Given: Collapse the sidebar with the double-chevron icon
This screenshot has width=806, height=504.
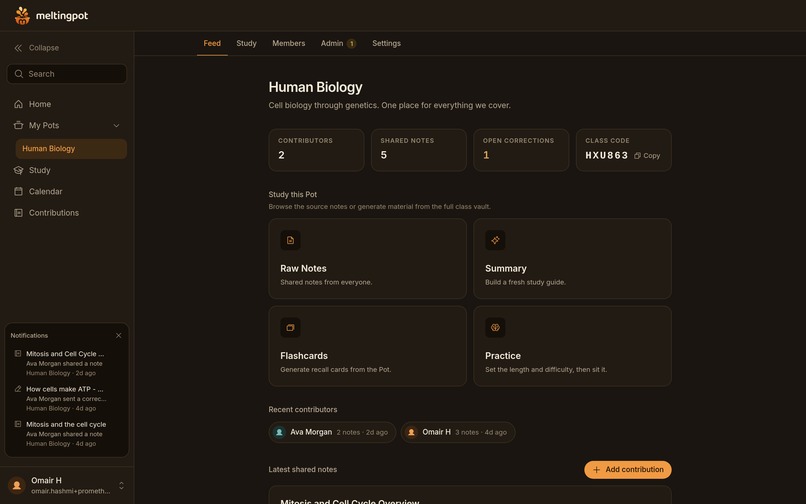Looking at the screenshot, I should point(18,48).
